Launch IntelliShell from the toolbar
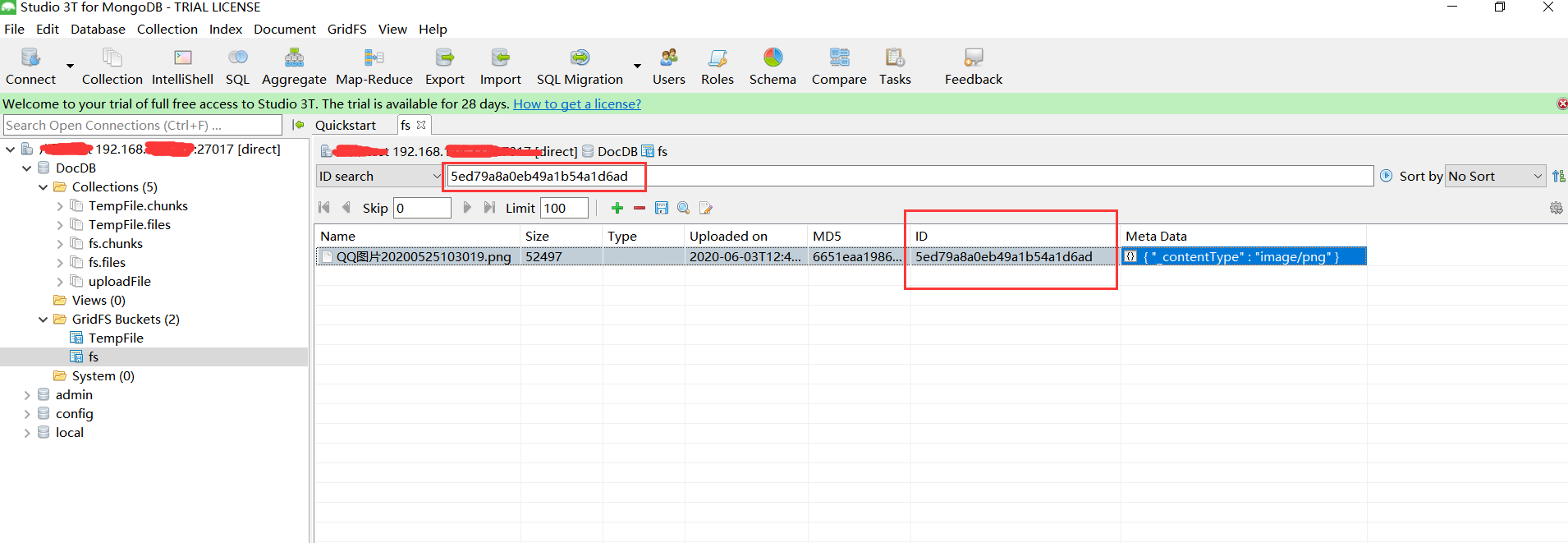The height and width of the screenshot is (543, 1568). [x=182, y=66]
